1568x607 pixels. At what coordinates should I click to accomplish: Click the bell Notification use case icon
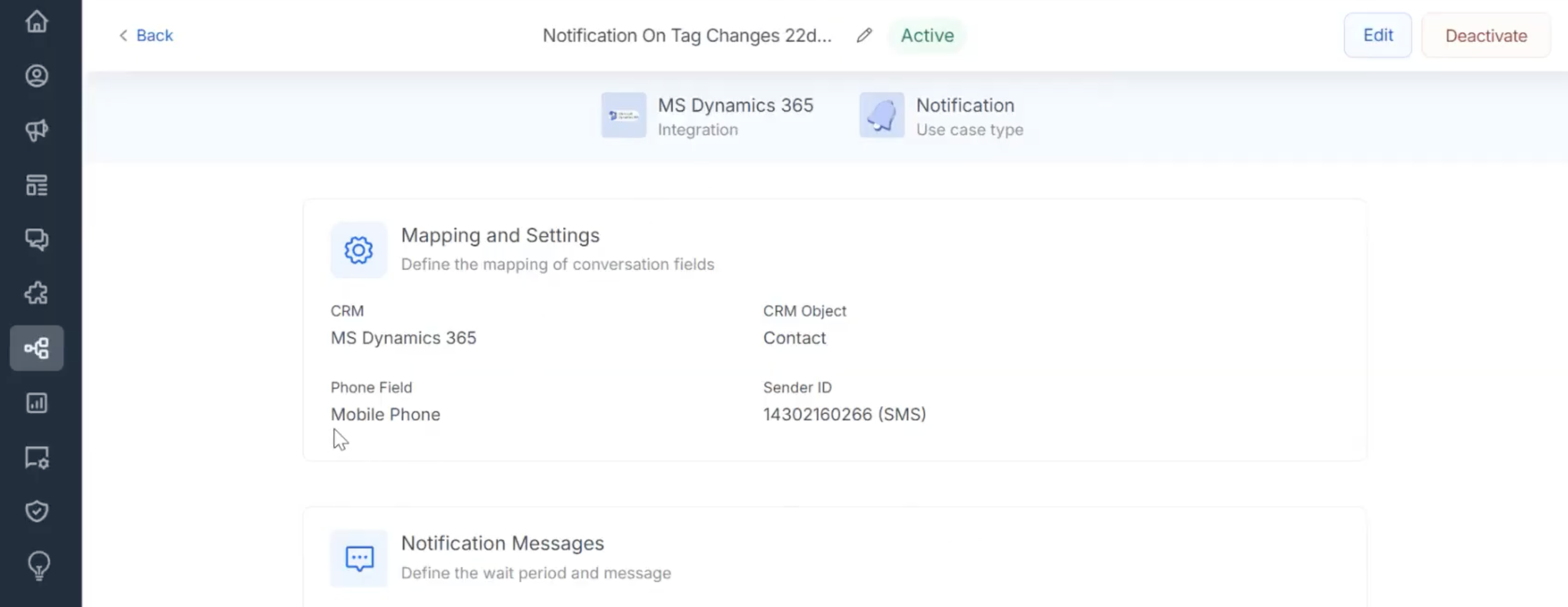tap(881, 115)
